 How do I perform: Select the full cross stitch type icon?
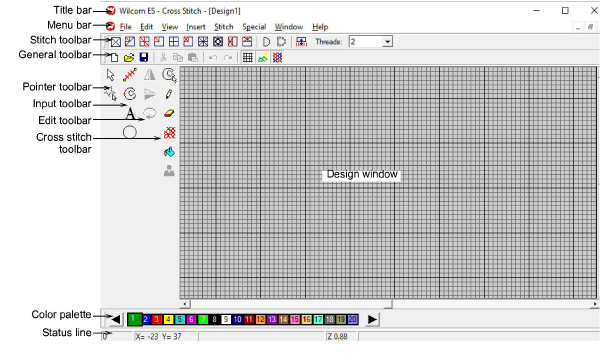tap(116, 42)
